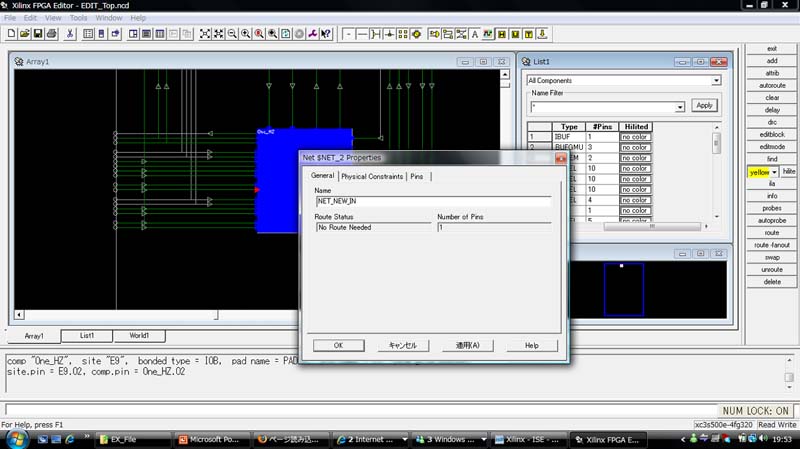Open the Edit menu
Image resolution: width=800 pixels, height=449 pixels.
click(x=30, y=18)
